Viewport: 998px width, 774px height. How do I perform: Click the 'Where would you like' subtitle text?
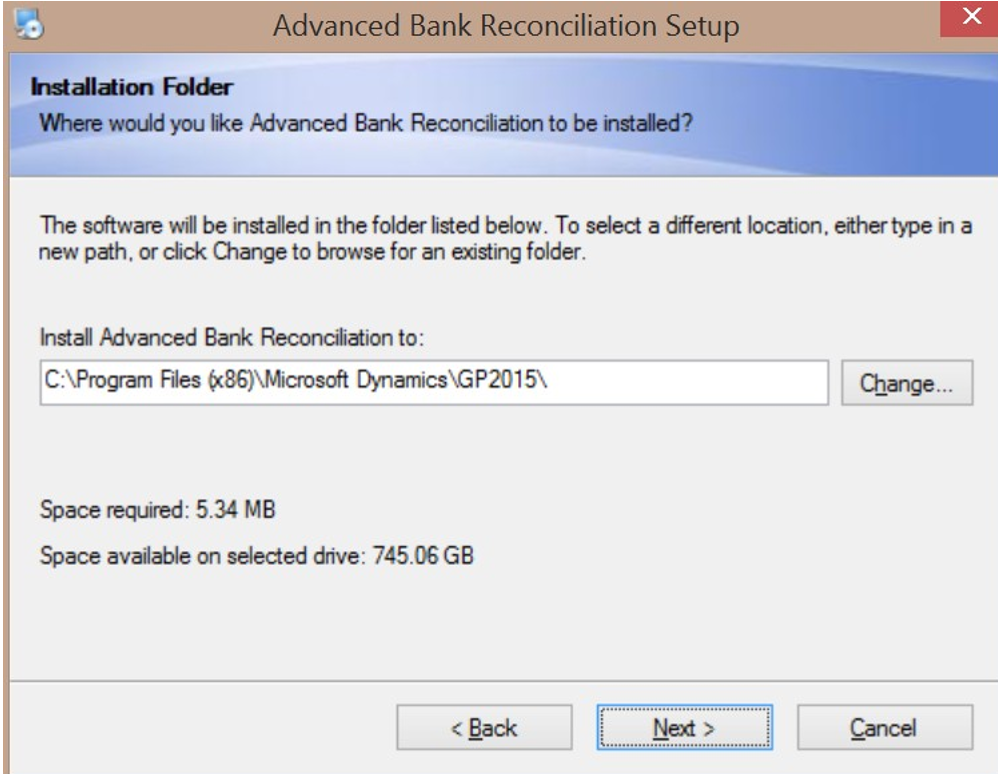tap(366, 125)
